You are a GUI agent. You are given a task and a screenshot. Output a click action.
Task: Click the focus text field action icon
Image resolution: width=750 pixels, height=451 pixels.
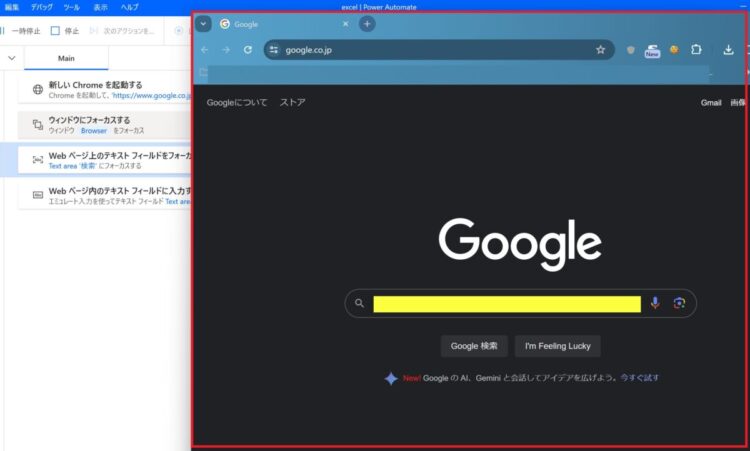click(x=38, y=160)
